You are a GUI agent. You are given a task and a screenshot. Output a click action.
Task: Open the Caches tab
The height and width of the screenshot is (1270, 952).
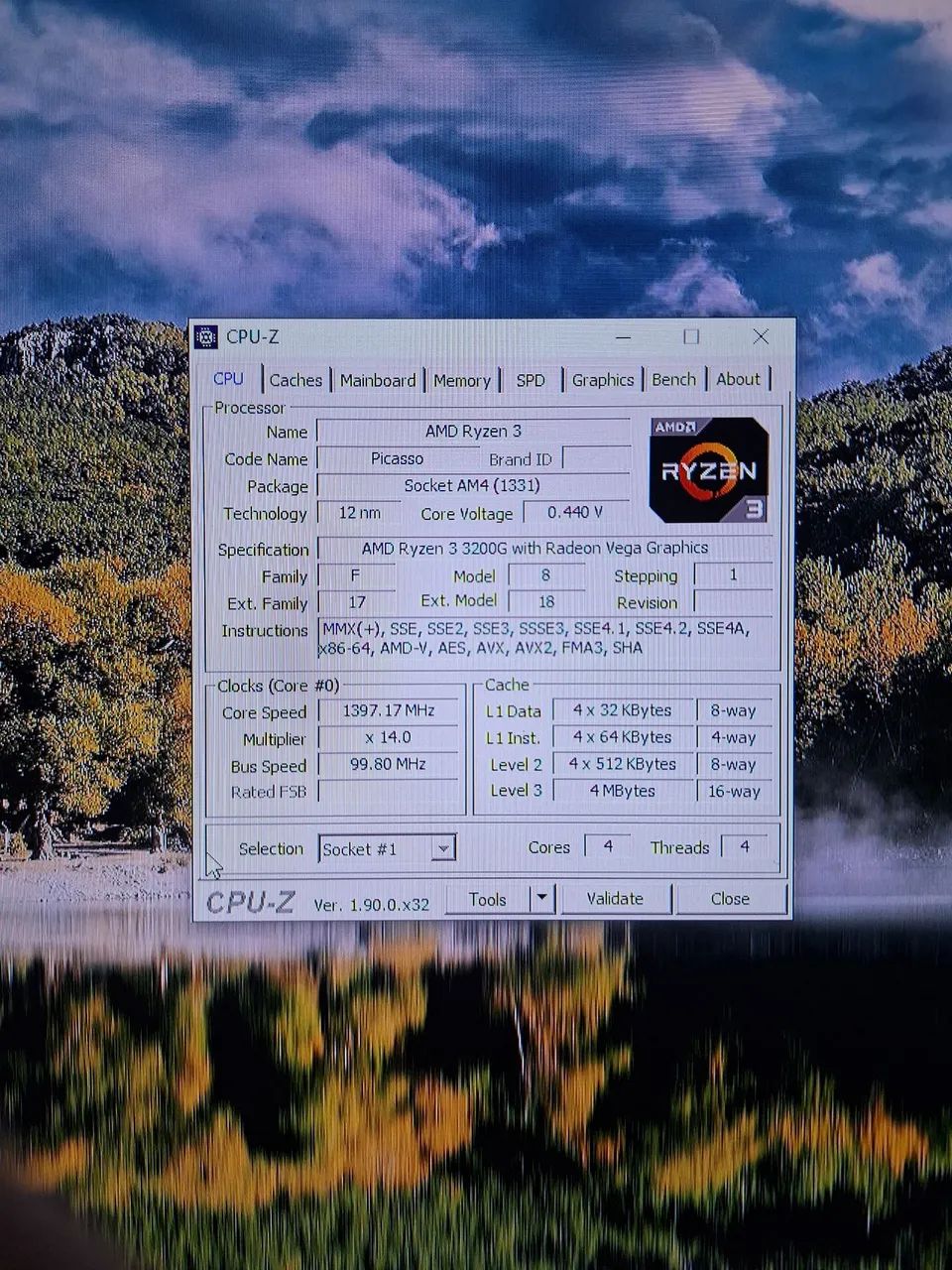coord(296,380)
